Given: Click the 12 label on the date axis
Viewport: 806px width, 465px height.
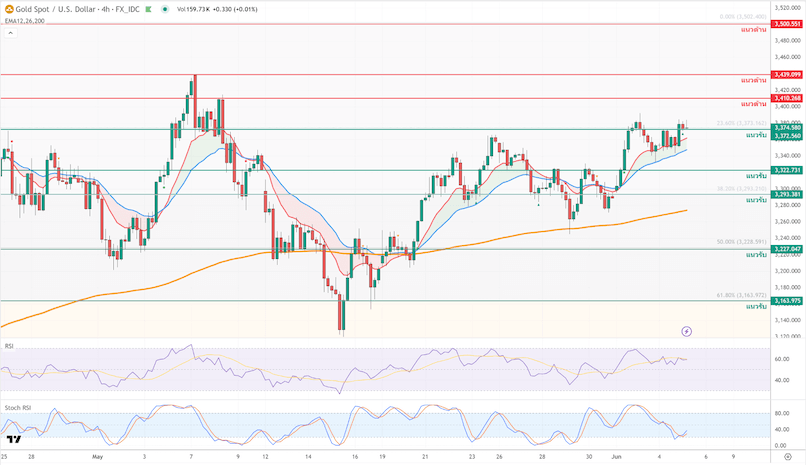Looking at the screenshot, I should [265, 456].
